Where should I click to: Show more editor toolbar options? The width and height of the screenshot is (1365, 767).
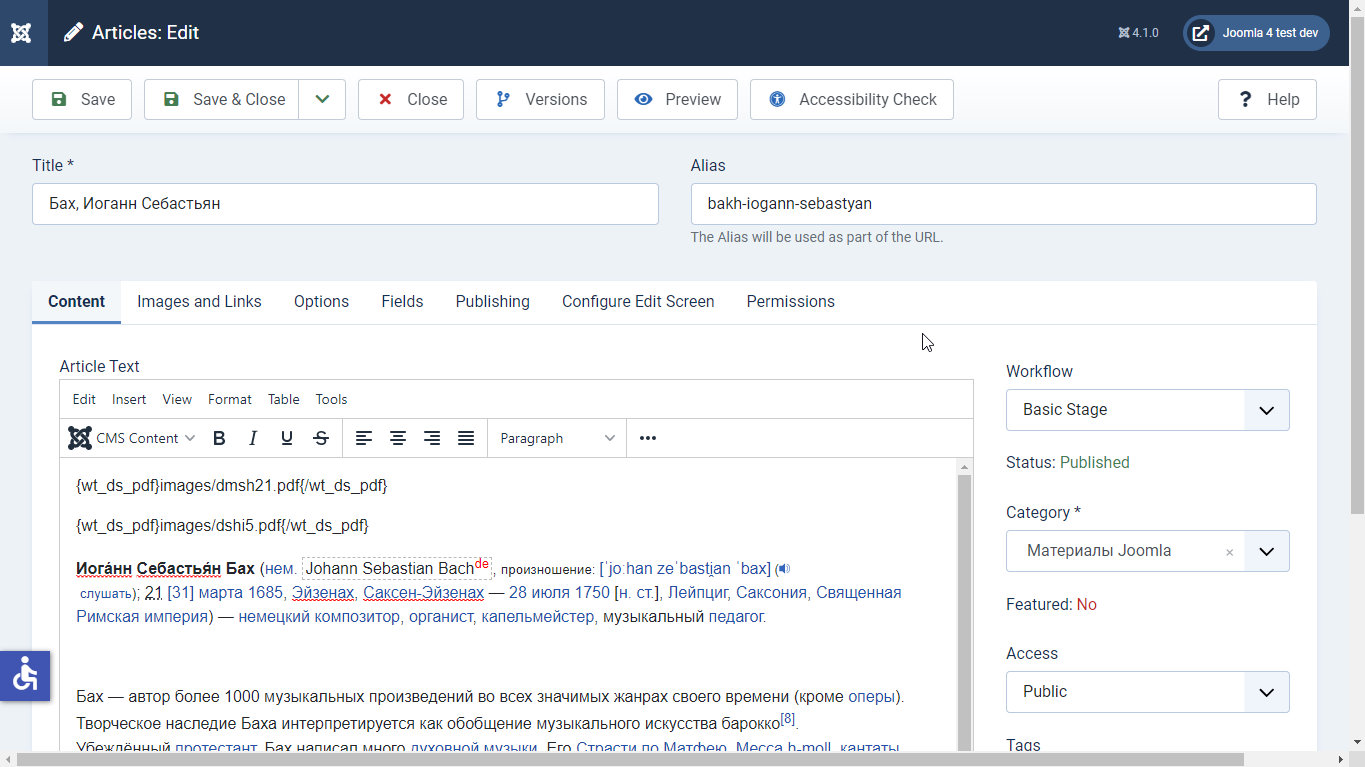point(648,438)
